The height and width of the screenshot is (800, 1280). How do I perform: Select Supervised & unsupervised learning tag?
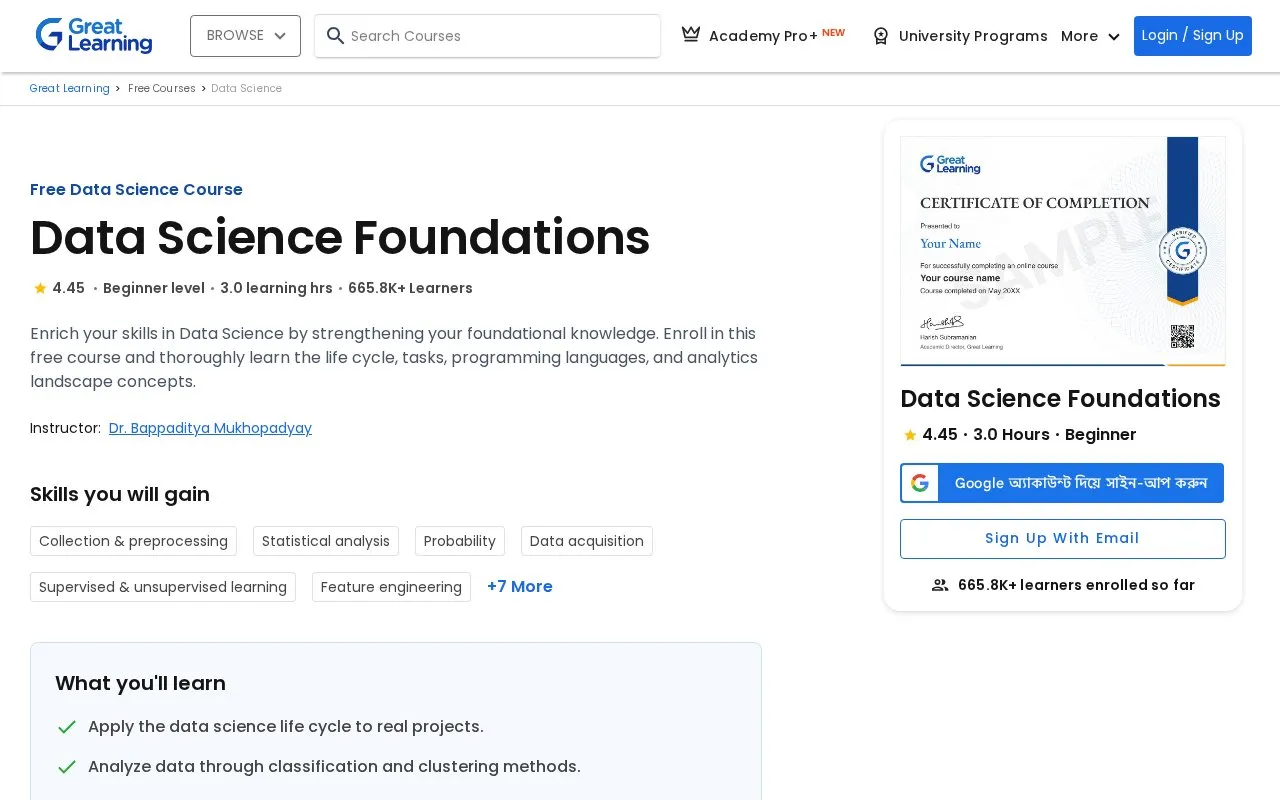point(163,587)
